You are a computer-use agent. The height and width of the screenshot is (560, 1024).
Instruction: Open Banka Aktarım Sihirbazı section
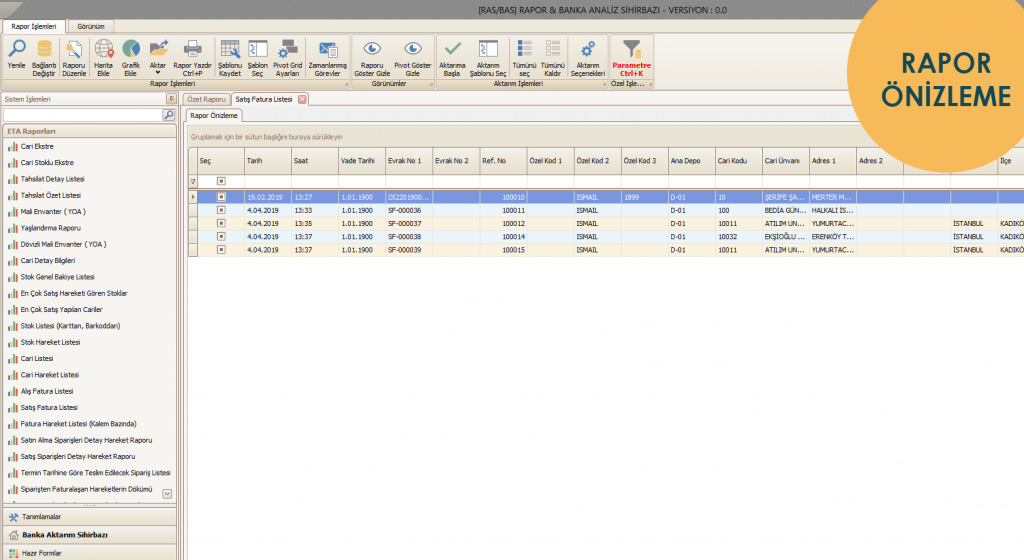(x=89, y=535)
